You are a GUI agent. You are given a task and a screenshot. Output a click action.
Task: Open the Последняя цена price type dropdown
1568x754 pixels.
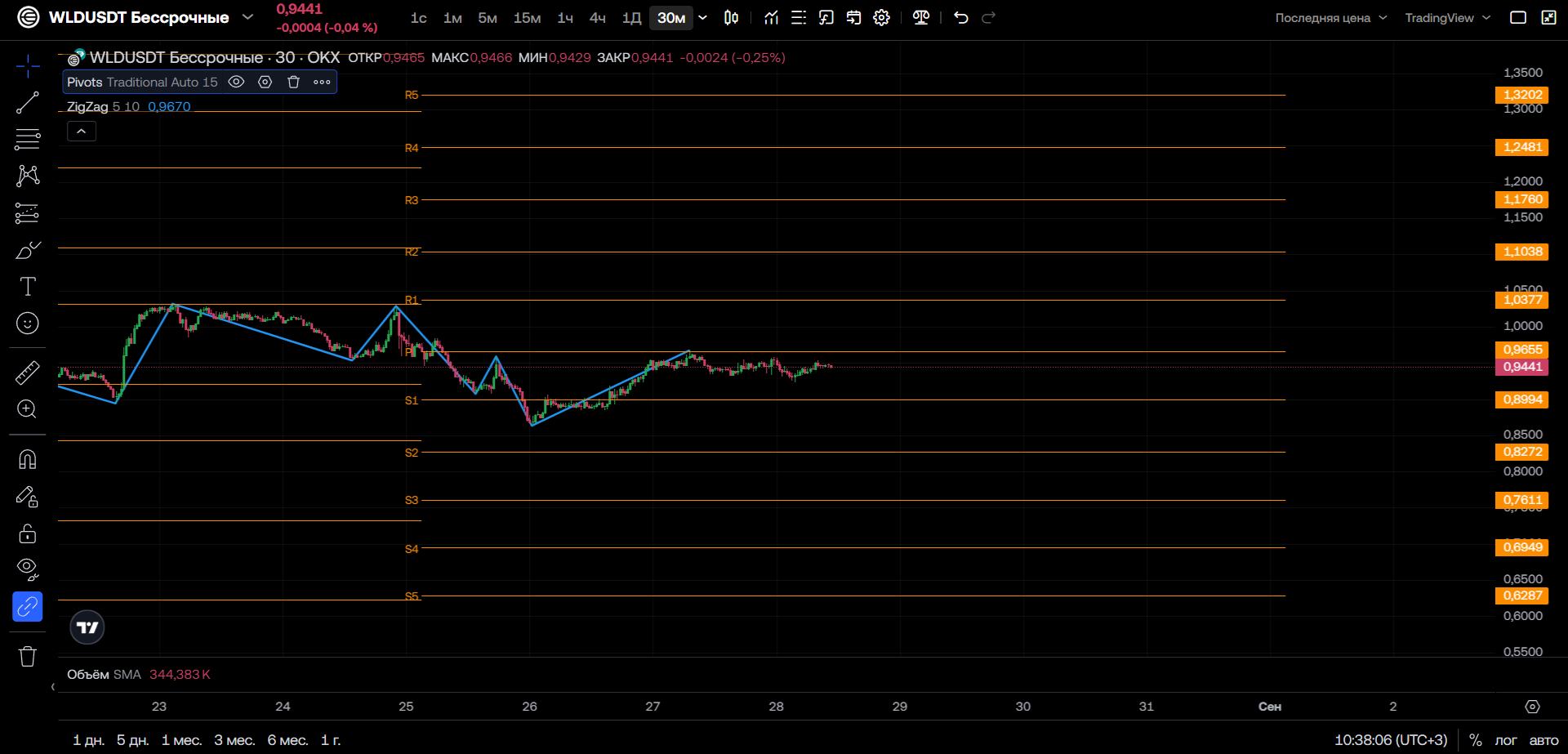tap(1331, 18)
